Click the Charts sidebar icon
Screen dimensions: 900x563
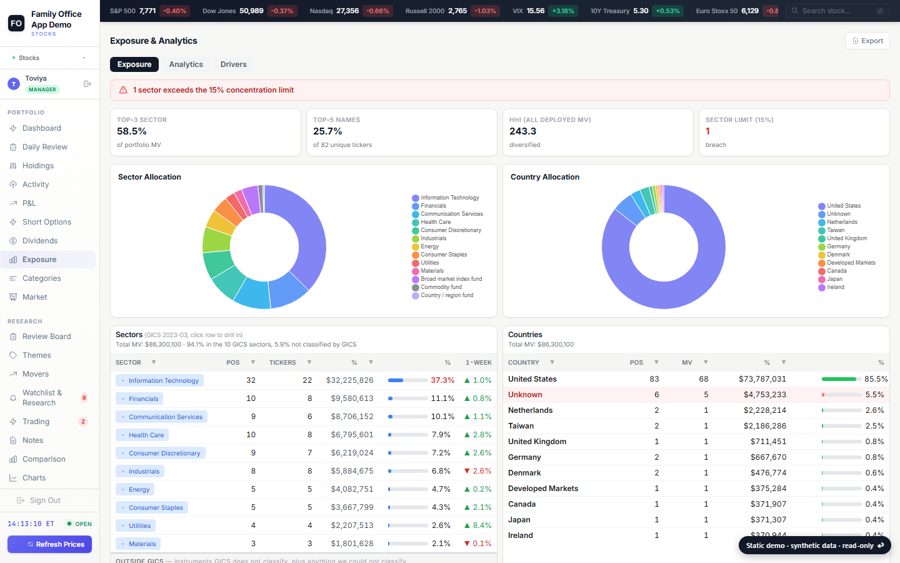13,477
